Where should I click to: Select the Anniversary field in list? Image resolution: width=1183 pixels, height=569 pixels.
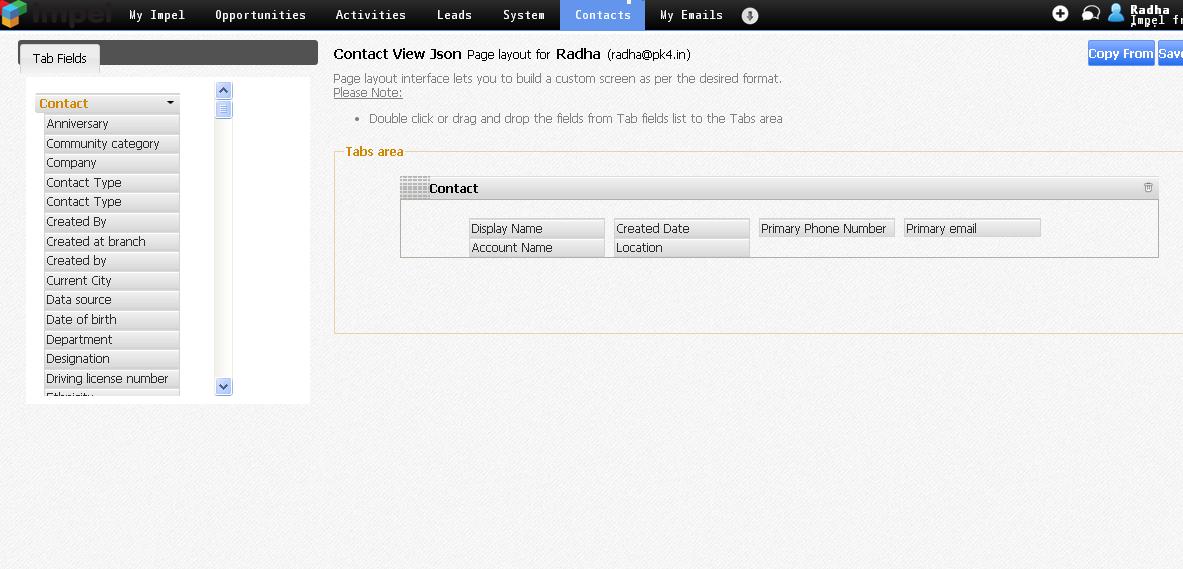click(78, 124)
